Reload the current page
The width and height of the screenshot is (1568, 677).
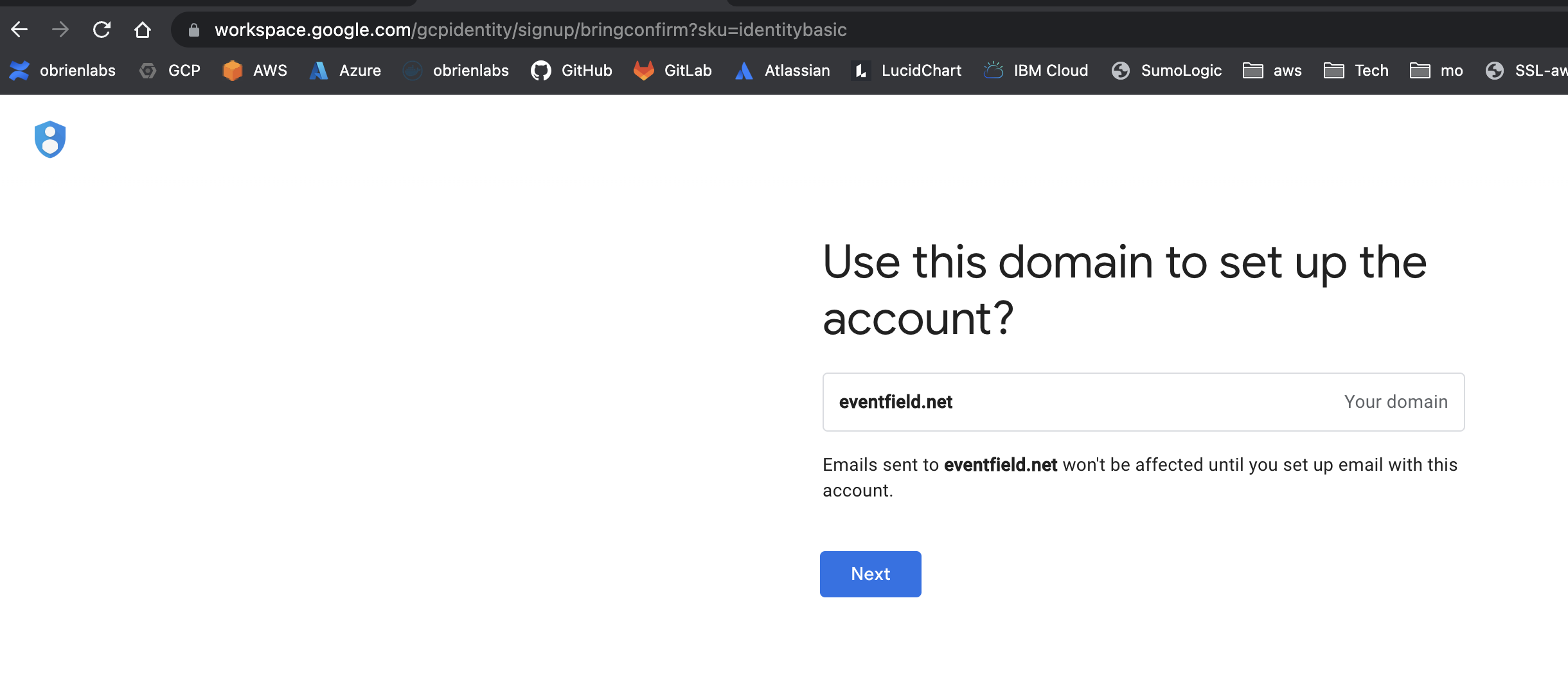point(103,29)
